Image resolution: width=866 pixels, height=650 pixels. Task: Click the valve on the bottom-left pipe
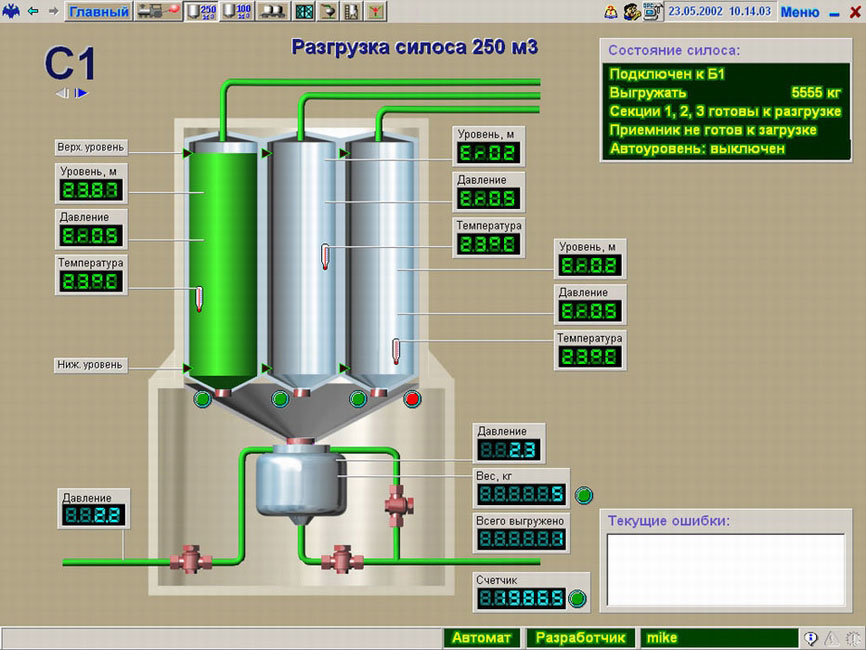[185, 556]
